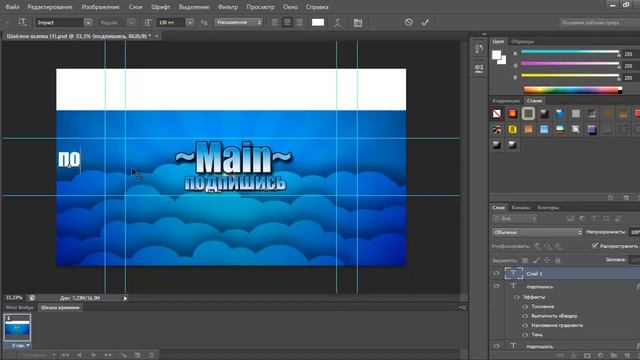Open the Файл menu

[x=12, y=7]
